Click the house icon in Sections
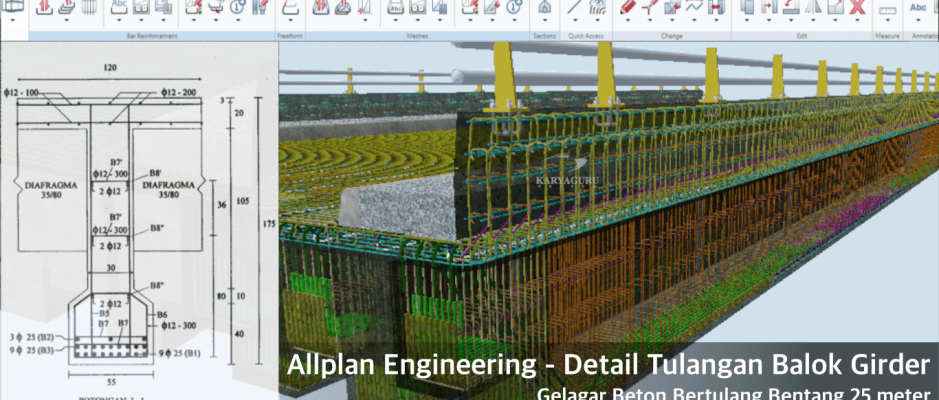Screen dimensions: 939x400 pyautogui.click(x=544, y=7)
